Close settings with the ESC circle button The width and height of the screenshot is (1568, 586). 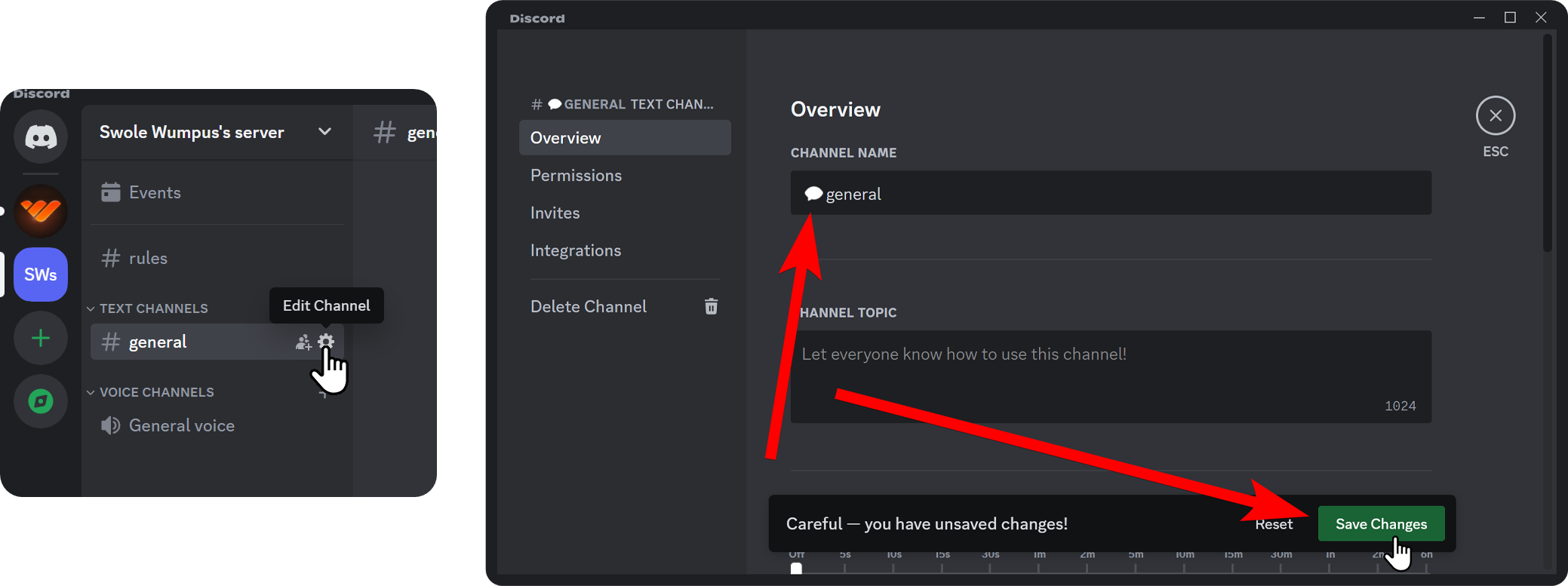click(1496, 115)
